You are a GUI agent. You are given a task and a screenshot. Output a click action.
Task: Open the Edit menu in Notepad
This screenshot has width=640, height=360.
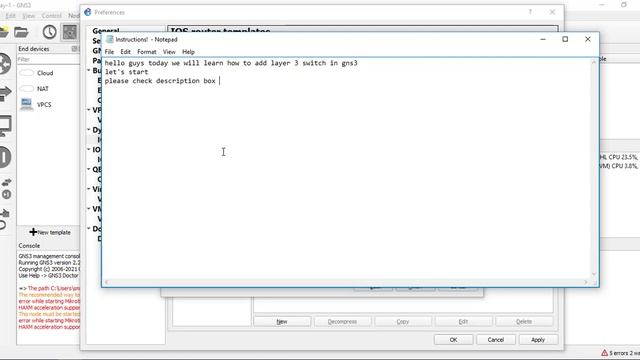[125, 52]
